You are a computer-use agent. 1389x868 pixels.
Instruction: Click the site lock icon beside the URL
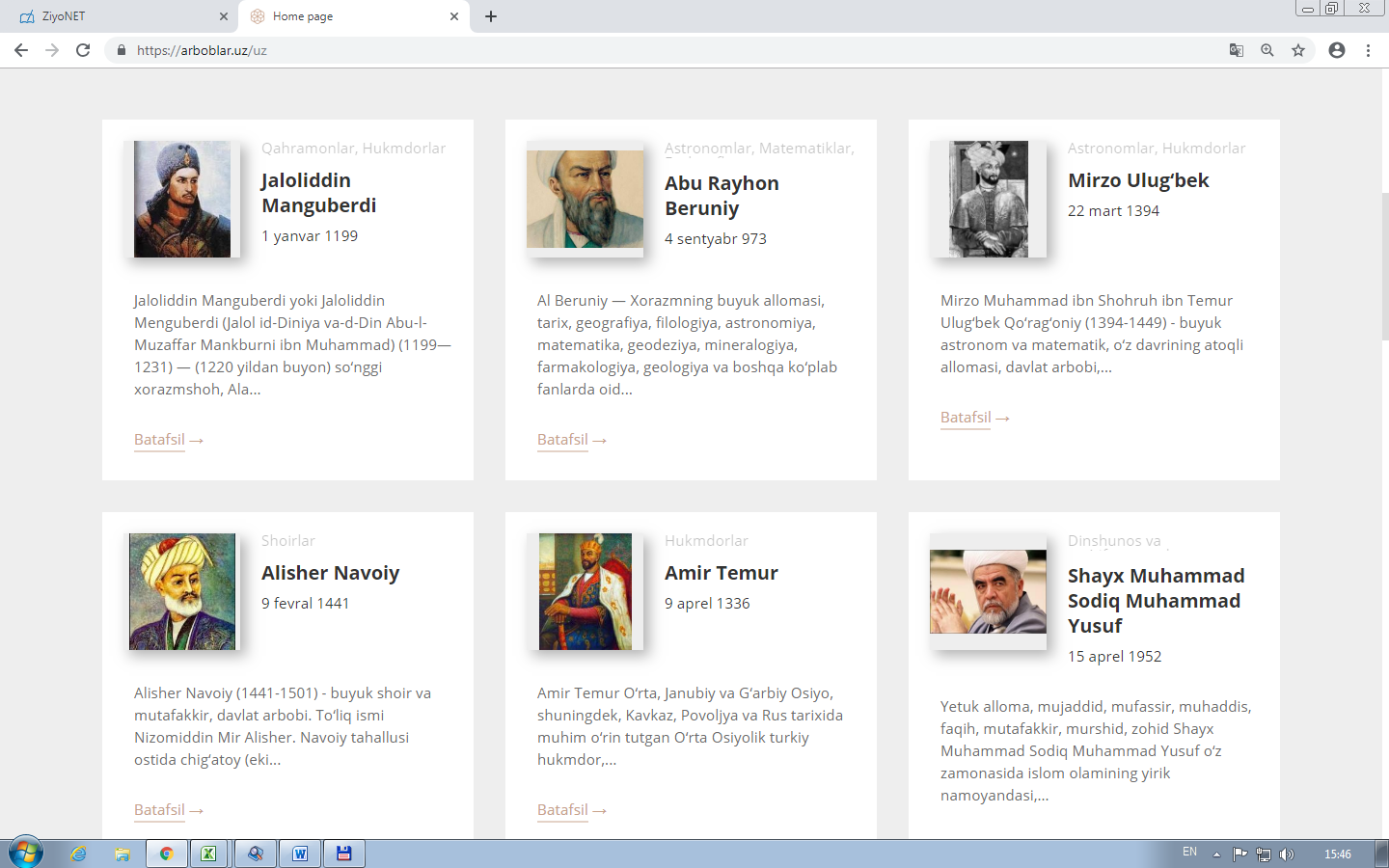tap(122, 50)
